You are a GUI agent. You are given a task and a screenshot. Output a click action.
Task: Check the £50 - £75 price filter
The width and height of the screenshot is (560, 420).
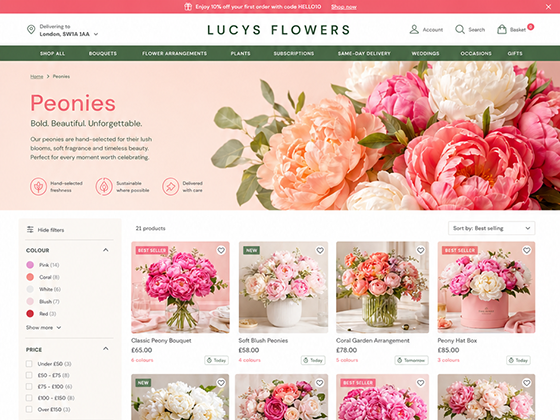(x=29, y=375)
